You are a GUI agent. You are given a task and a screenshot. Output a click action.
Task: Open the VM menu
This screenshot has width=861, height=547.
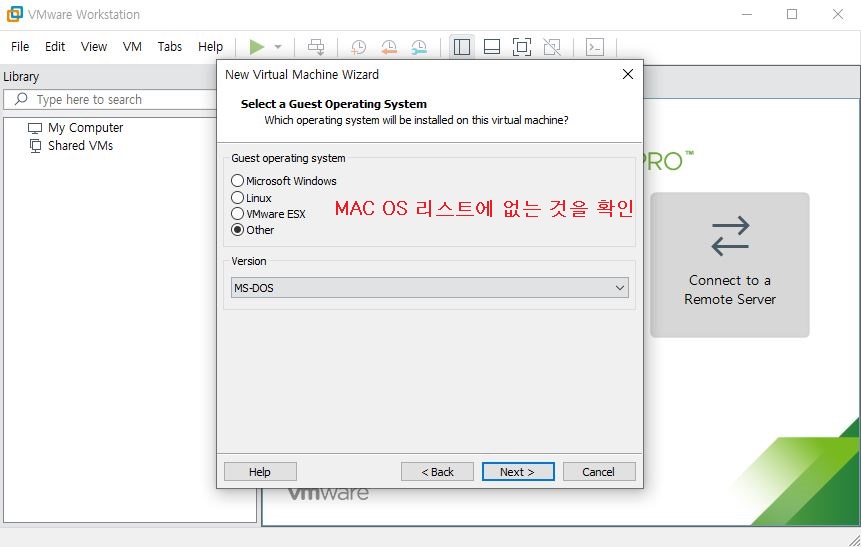[x=132, y=47]
